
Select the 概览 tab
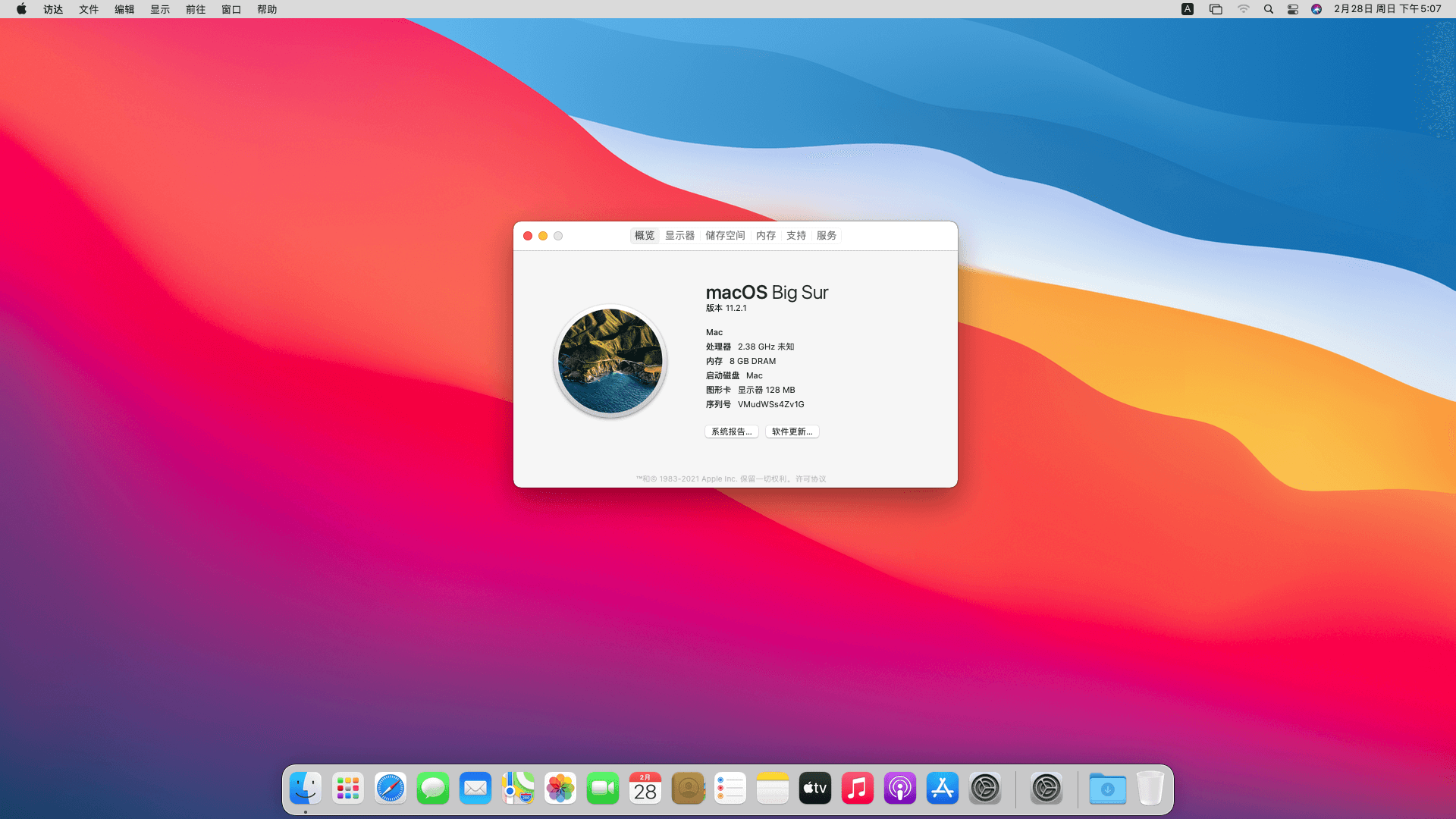coord(645,236)
